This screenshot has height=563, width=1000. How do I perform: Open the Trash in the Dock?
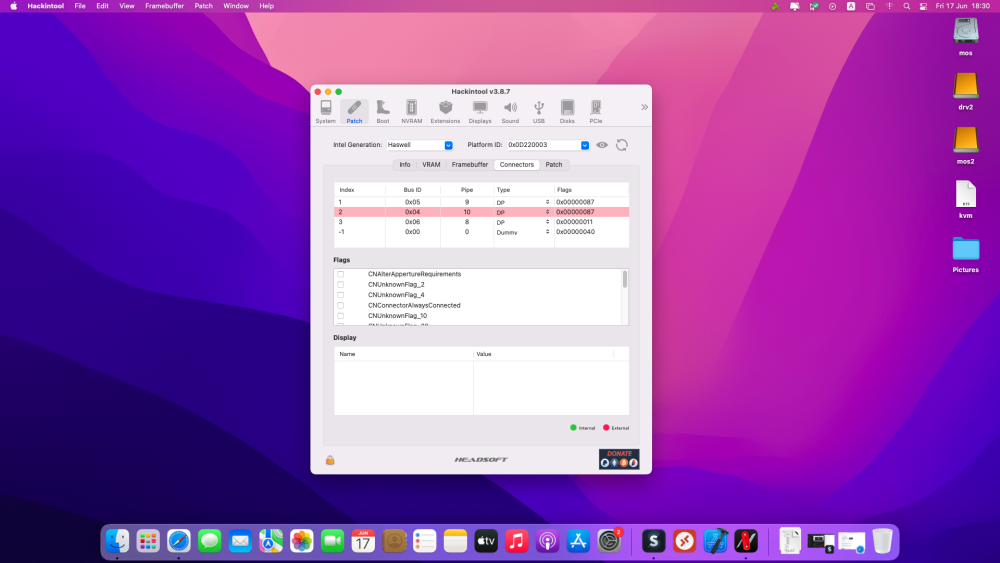click(883, 541)
